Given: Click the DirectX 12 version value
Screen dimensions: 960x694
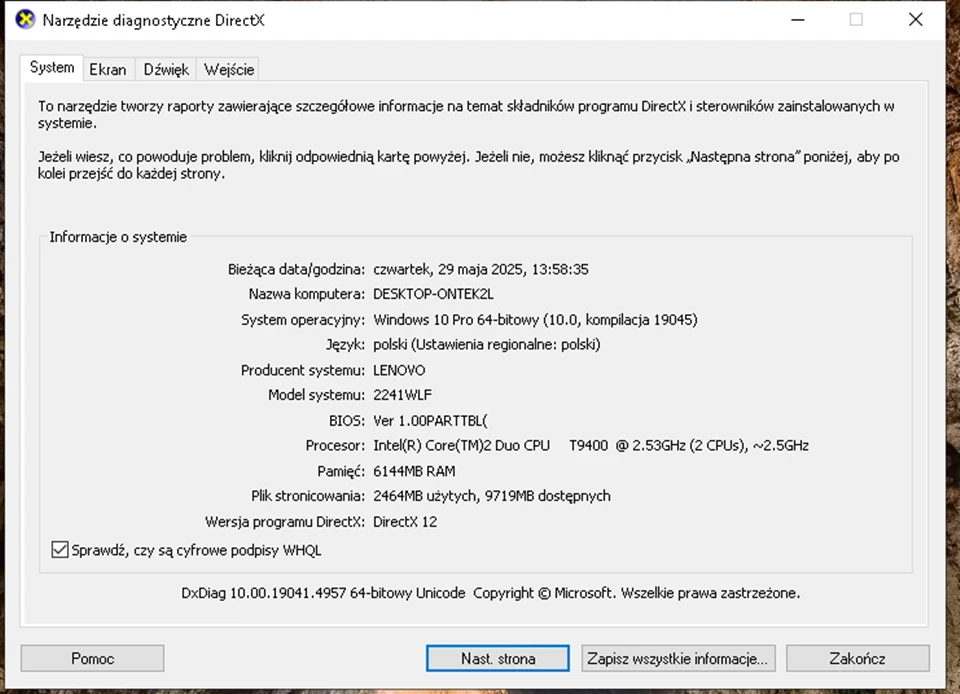Looking at the screenshot, I should (405, 522).
